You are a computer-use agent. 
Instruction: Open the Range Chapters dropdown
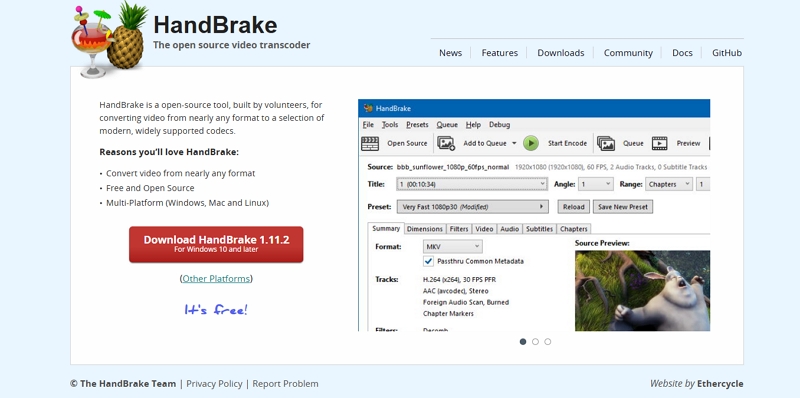(x=669, y=184)
